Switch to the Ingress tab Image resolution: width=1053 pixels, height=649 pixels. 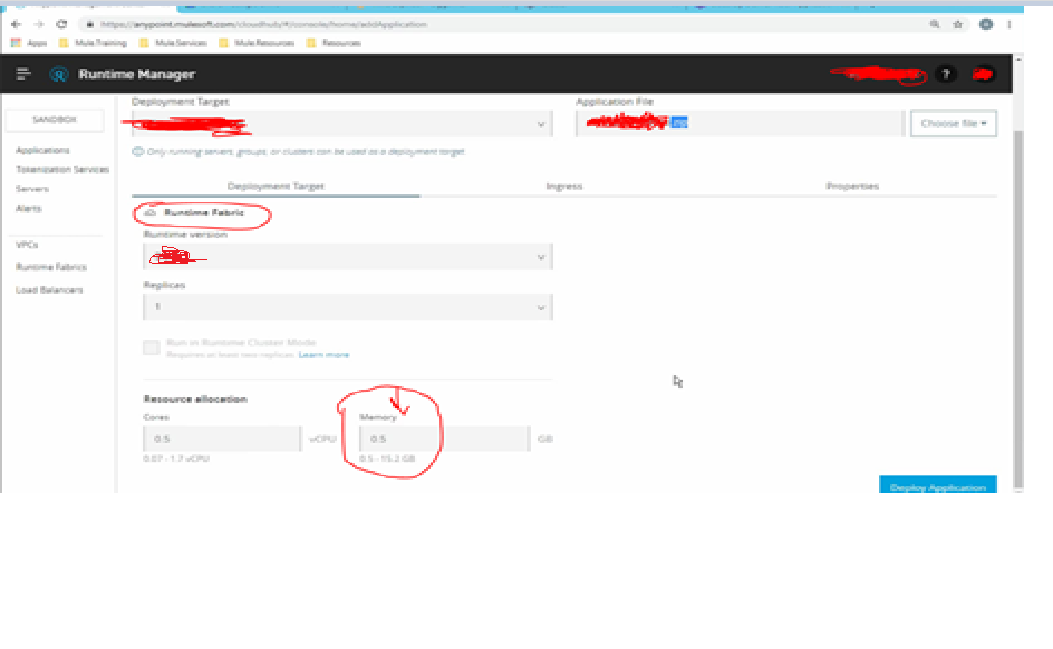click(564, 186)
